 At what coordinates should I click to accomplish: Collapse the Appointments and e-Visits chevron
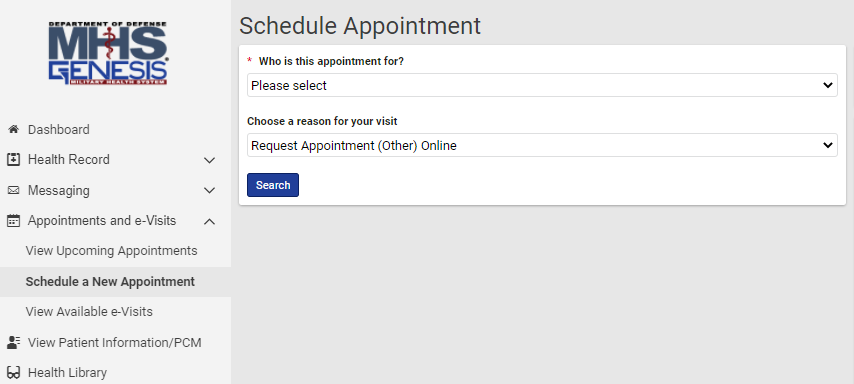[x=209, y=221]
